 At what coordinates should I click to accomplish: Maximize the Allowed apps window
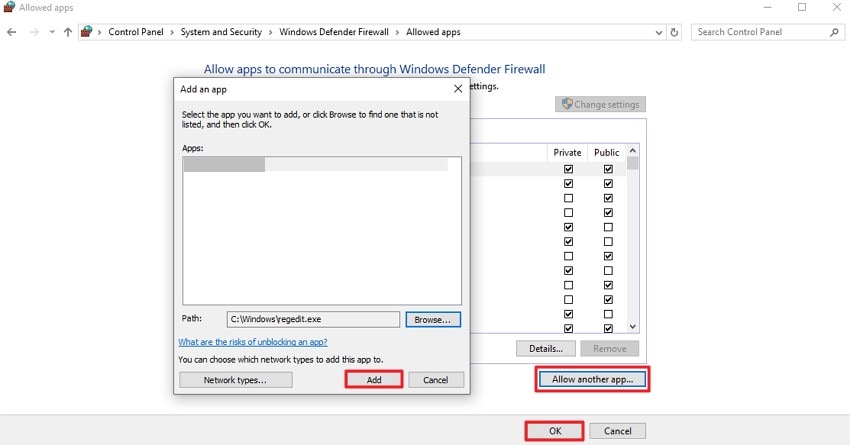pyautogui.click(x=802, y=7)
